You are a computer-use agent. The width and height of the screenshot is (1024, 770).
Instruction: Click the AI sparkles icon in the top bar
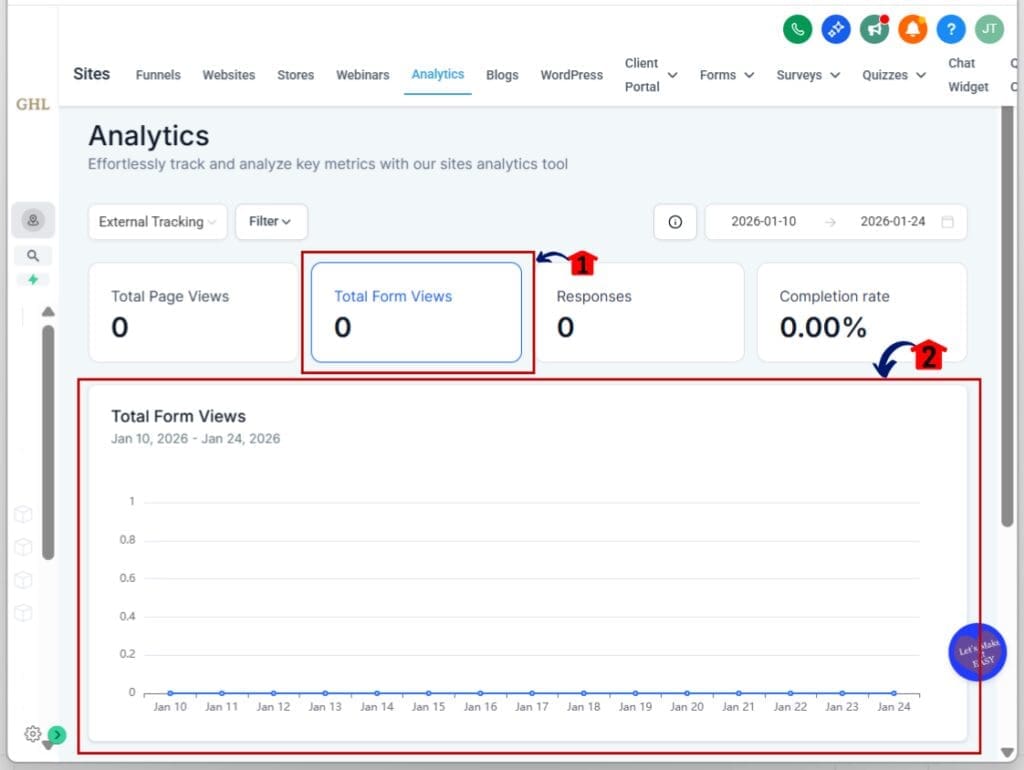[x=835, y=29]
